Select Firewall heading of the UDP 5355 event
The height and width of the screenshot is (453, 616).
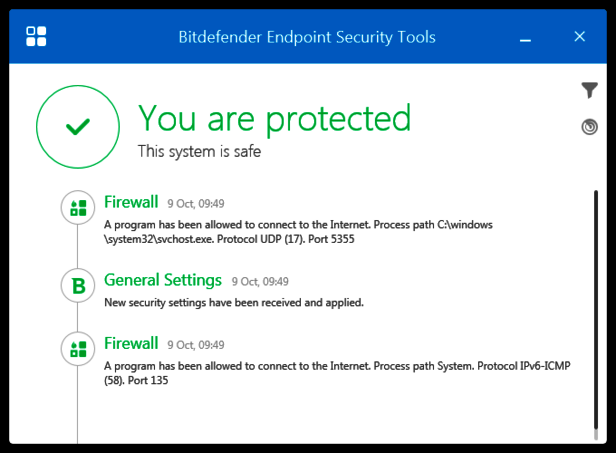pos(131,201)
